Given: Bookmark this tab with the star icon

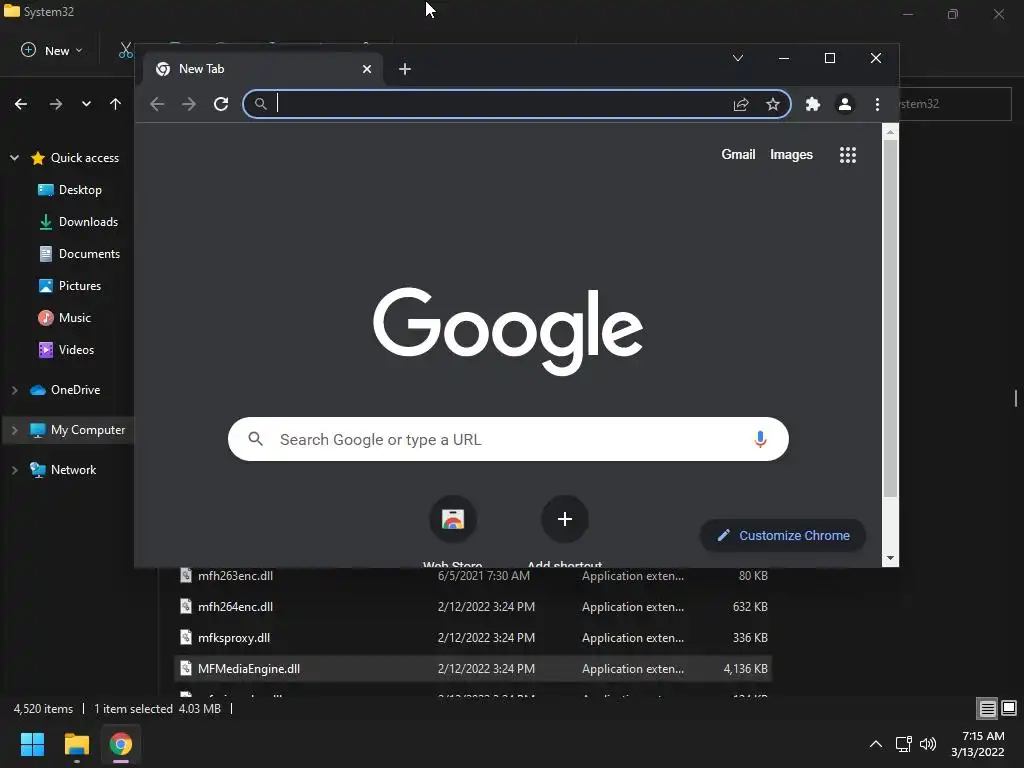Looking at the screenshot, I should click(x=773, y=104).
